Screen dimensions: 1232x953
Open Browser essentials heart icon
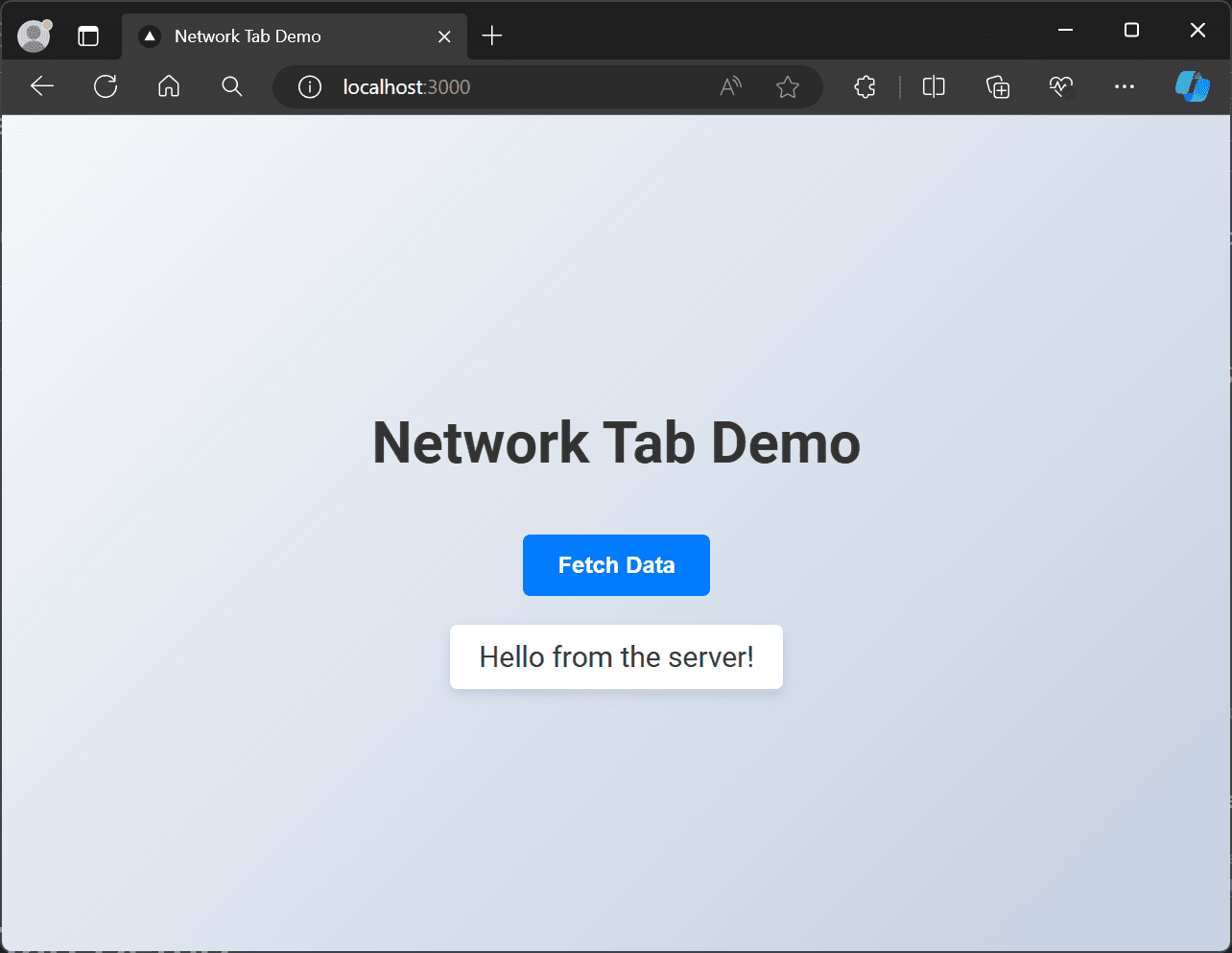coord(1061,86)
